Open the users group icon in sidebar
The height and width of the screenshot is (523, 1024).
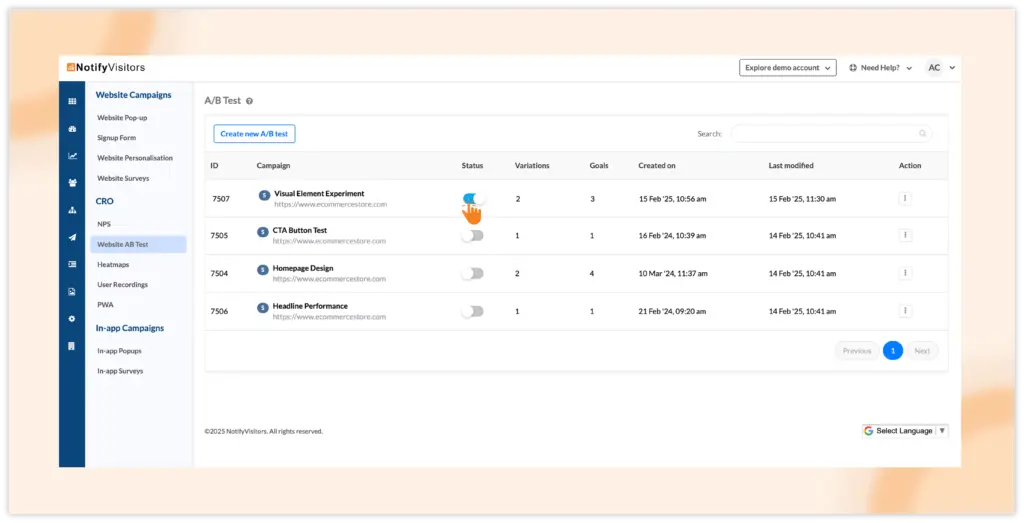pyautogui.click(x=72, y=183)
